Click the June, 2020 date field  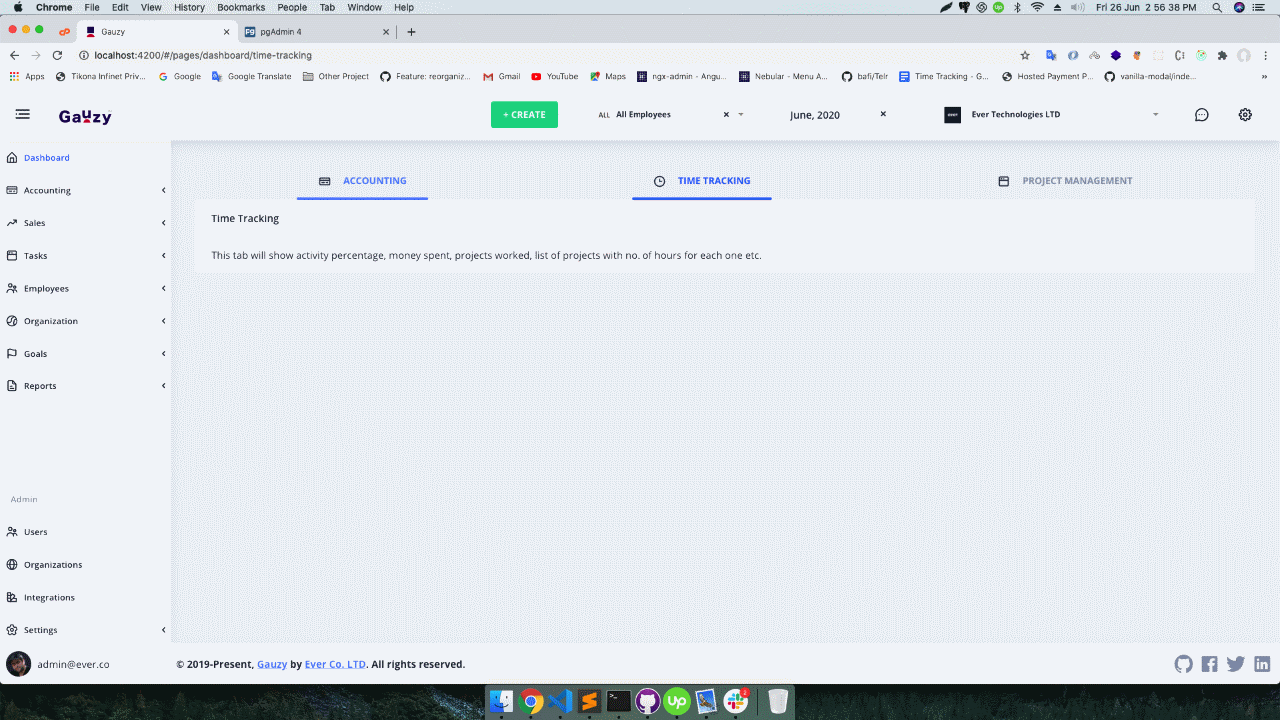click(815, 115)
